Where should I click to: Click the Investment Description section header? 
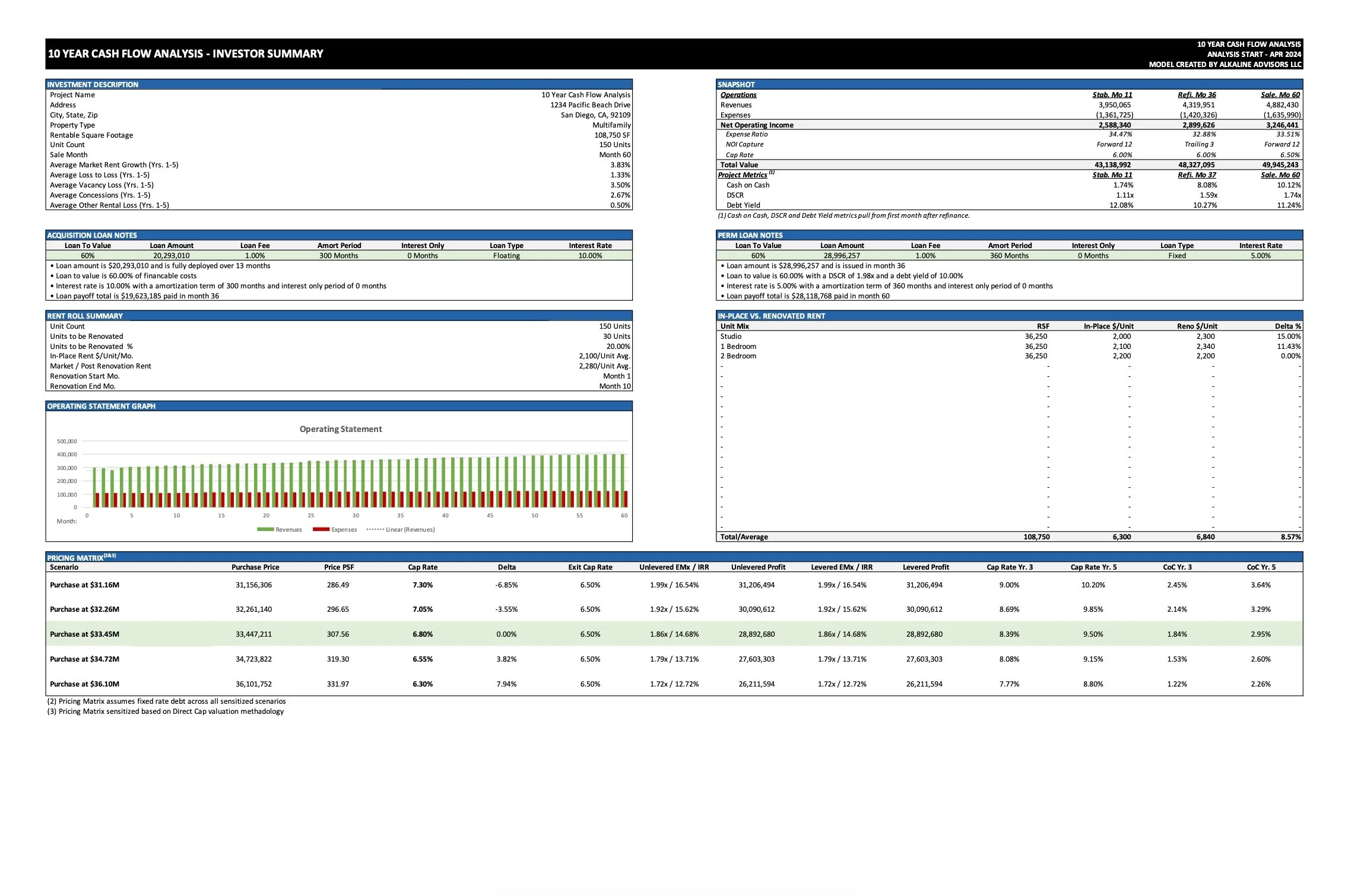pyautogui.click(x=93, y=84)
